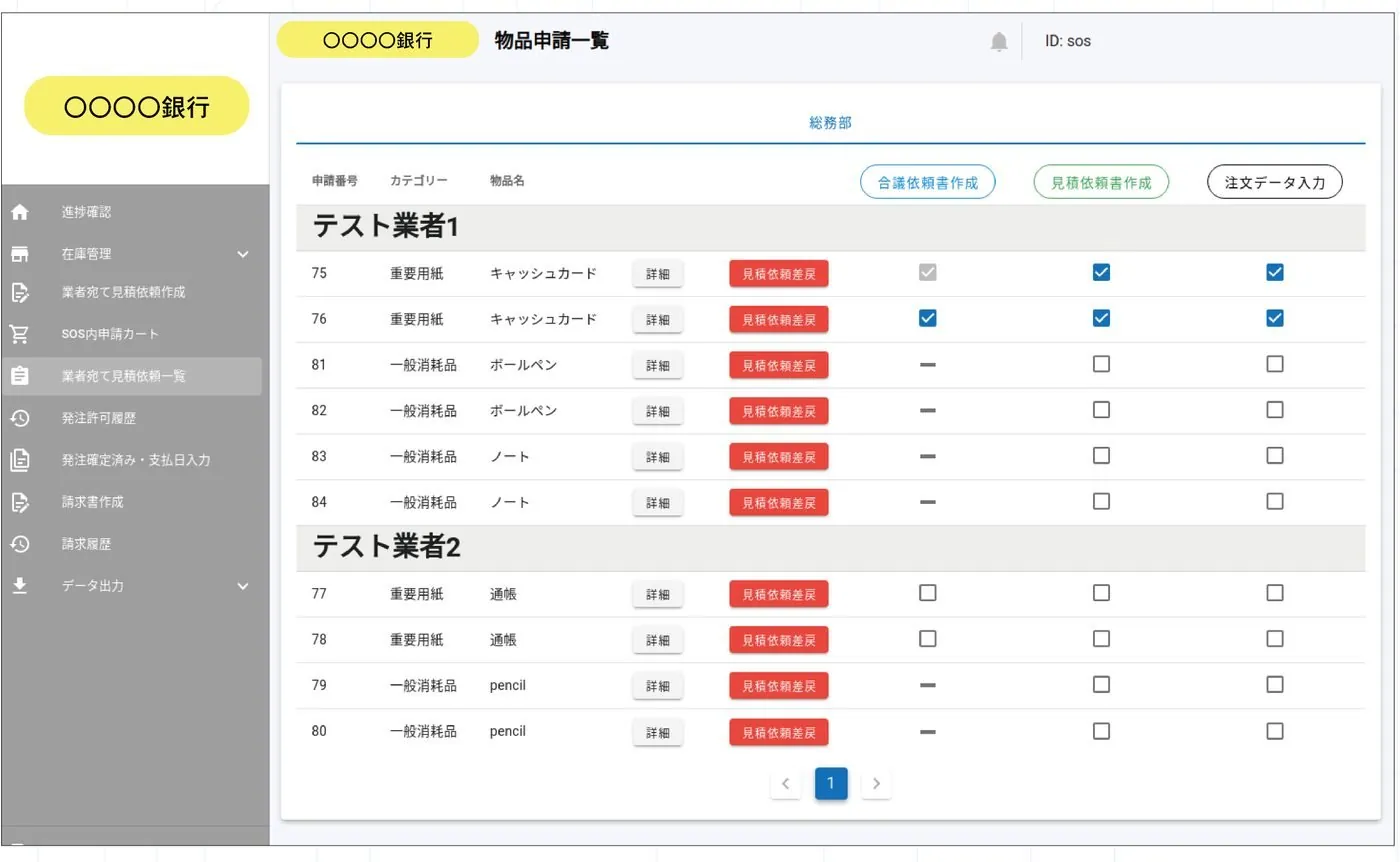The height and width of the screenshot is (862, 1400).
Task: Check 注文データ入力 checkbox for row 80
Action: [1275, 731]
